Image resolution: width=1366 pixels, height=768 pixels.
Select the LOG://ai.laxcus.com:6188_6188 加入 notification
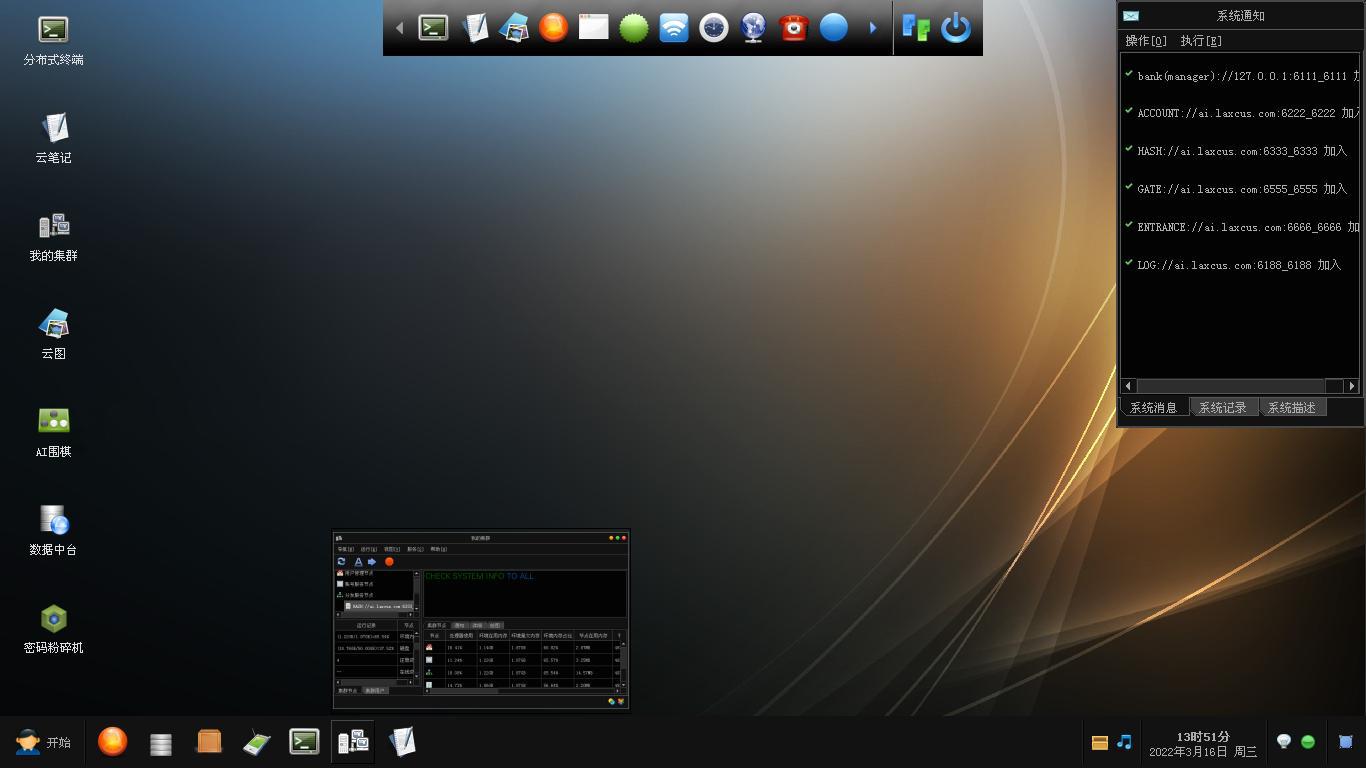(1241, 265)
